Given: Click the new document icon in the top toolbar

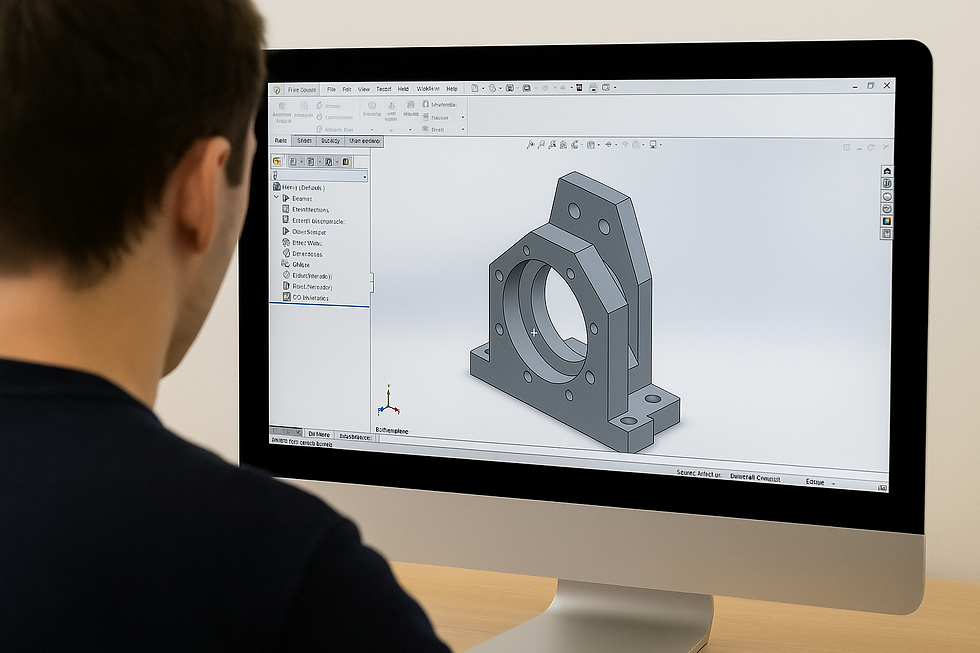Looking at the screenshot, I should pyautogui.click(x=474, y=88).
